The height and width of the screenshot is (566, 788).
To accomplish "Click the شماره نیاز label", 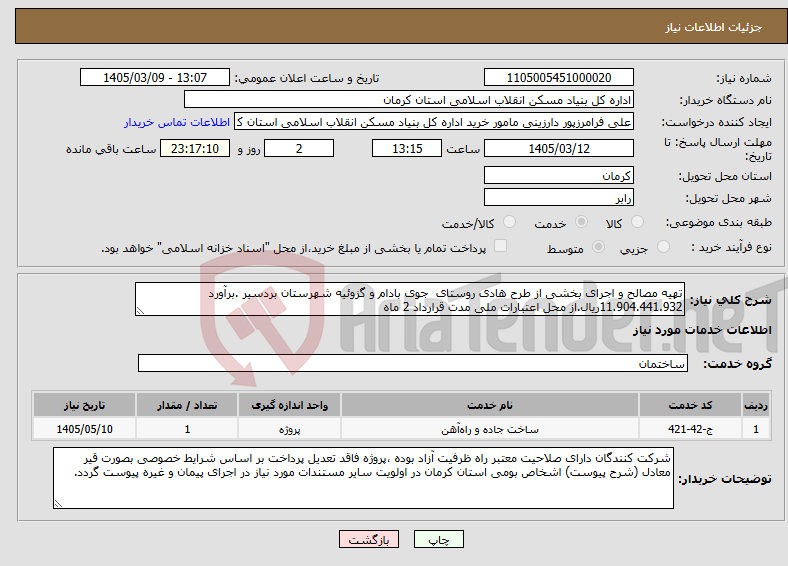I will click(x=744, y=78).
